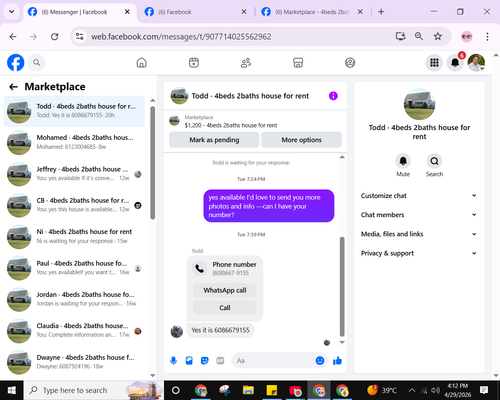500x400 pixels.
Task: Click the install app icon in address bar
Action: point(400,36)
